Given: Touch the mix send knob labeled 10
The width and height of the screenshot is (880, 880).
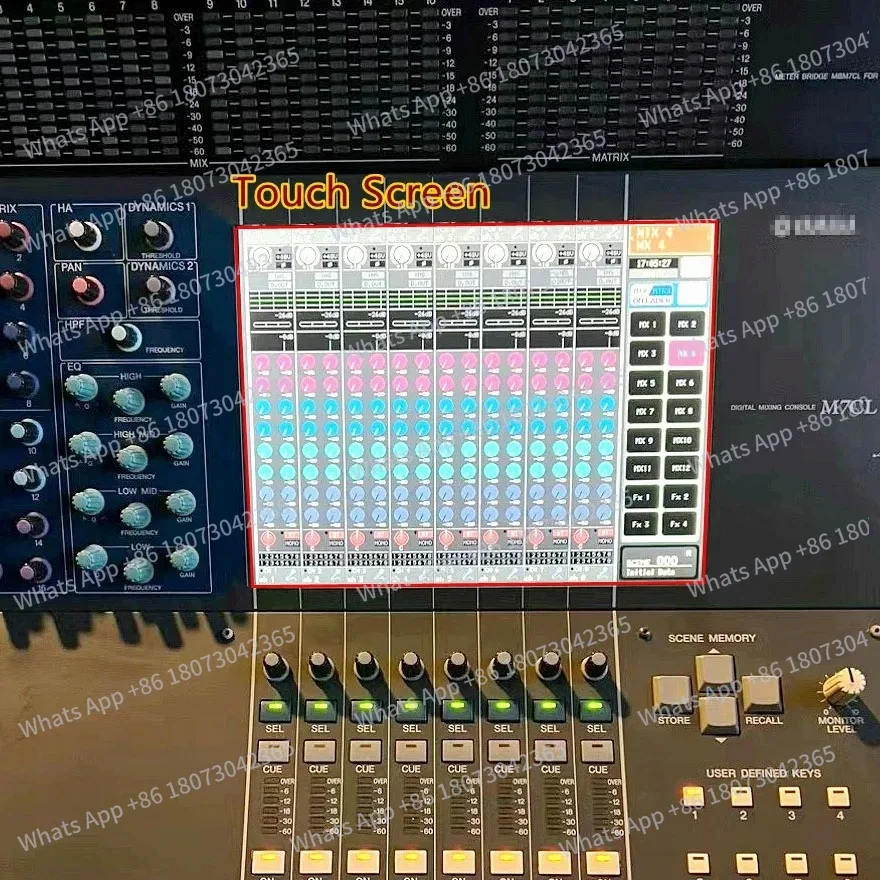Looking at the screenshot, I should [26, 433].
